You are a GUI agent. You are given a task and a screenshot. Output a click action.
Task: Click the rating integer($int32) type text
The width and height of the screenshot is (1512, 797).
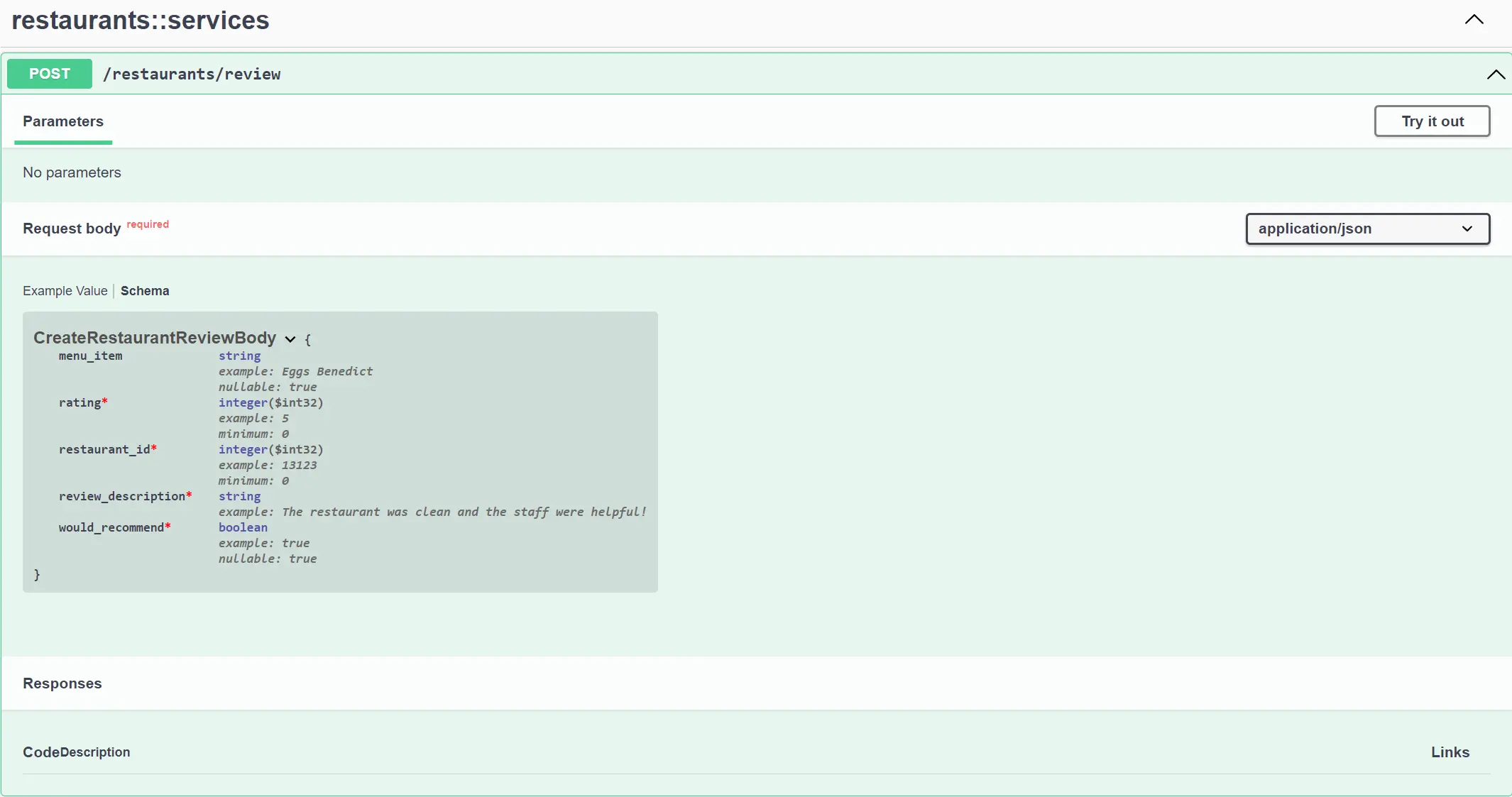(x=270, y=402)
